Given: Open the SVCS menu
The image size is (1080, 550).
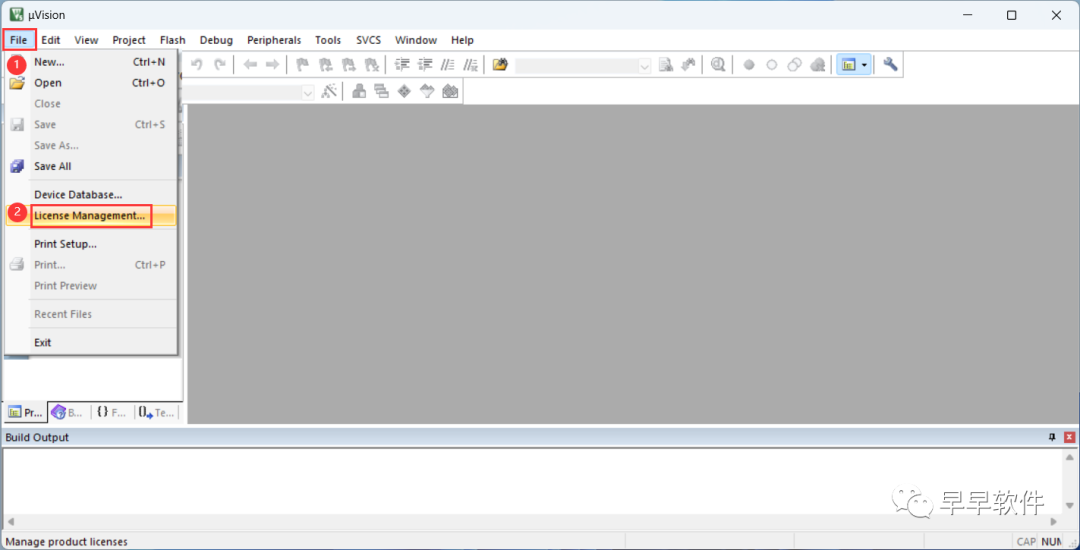Looking at the screenshot, I should (x=368, y=40).
